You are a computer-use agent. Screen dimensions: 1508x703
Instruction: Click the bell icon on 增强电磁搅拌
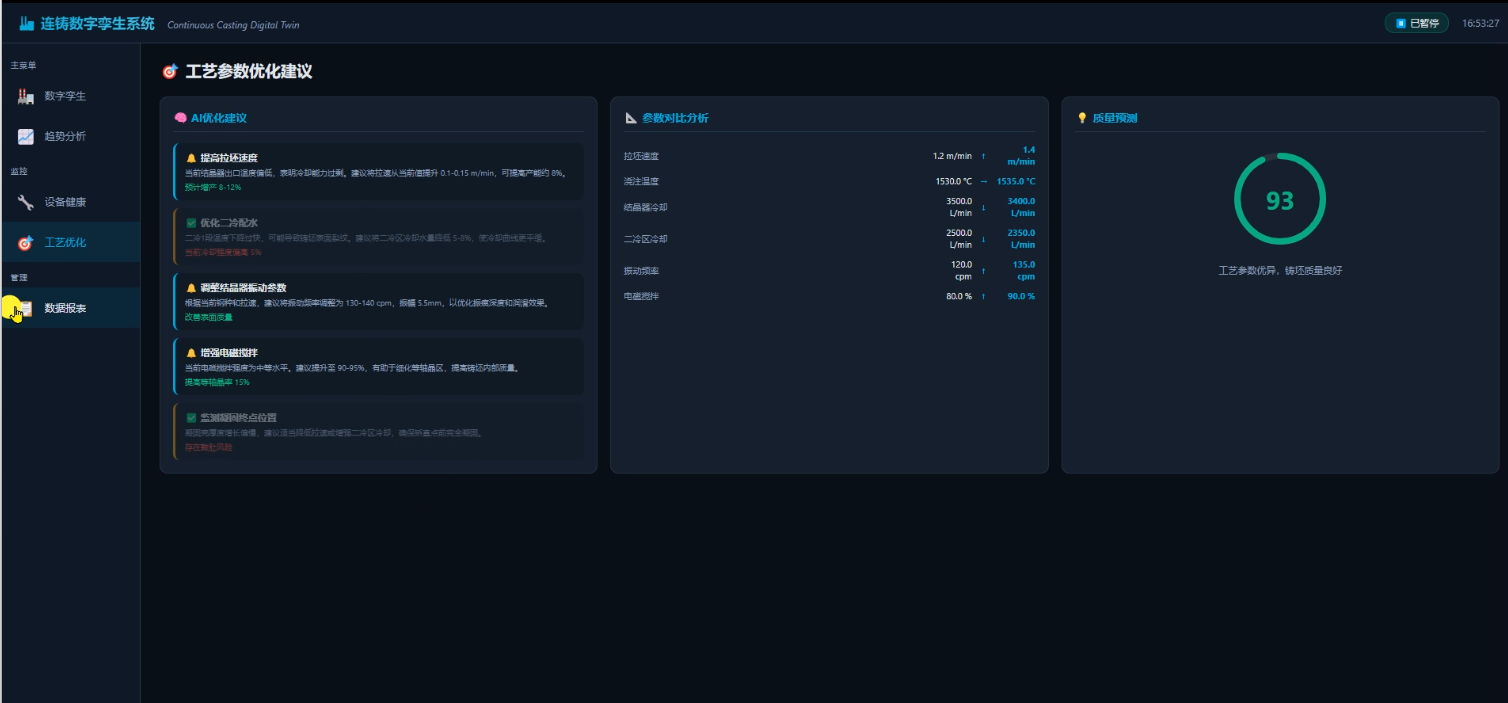pyautogui.click(x=191, y=353)
